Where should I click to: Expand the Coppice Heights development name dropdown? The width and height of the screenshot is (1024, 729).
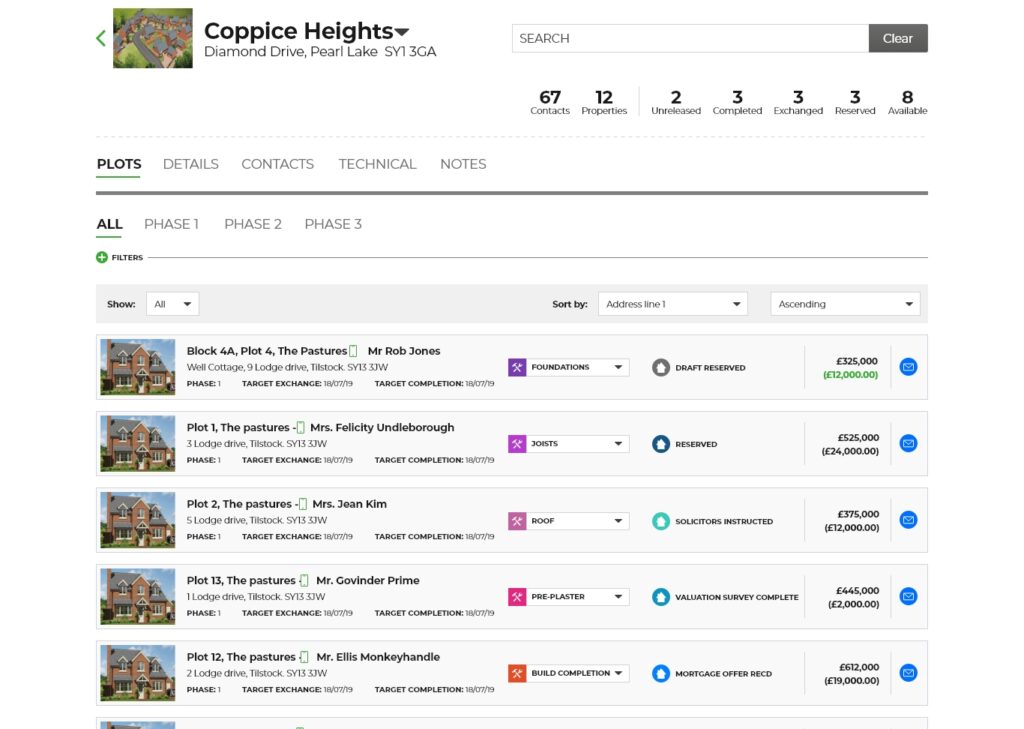coord(401,31)
